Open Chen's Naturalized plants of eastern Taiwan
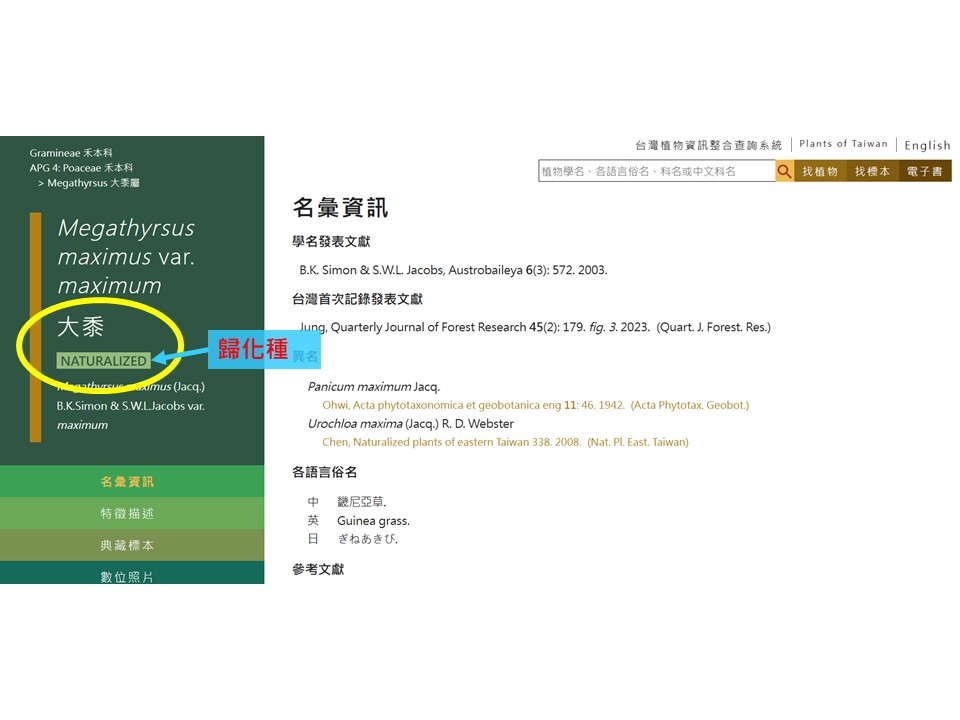960x720 pixels. click(x=505, y=441)
